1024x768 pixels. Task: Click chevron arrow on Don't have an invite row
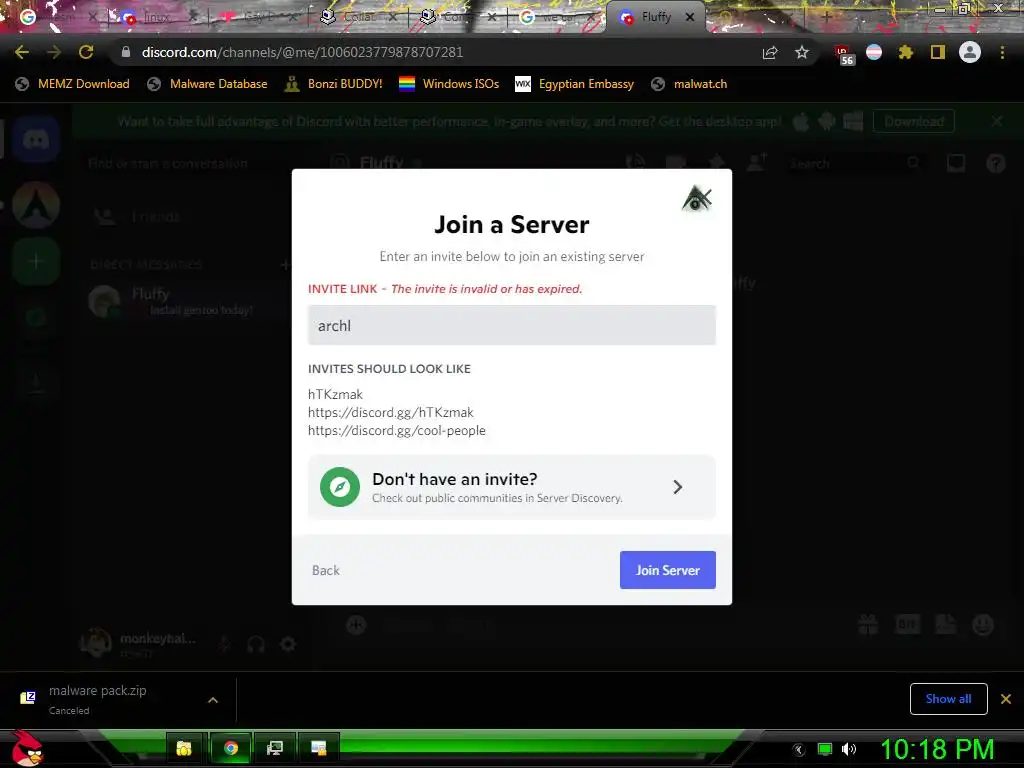tap(677, 487)
